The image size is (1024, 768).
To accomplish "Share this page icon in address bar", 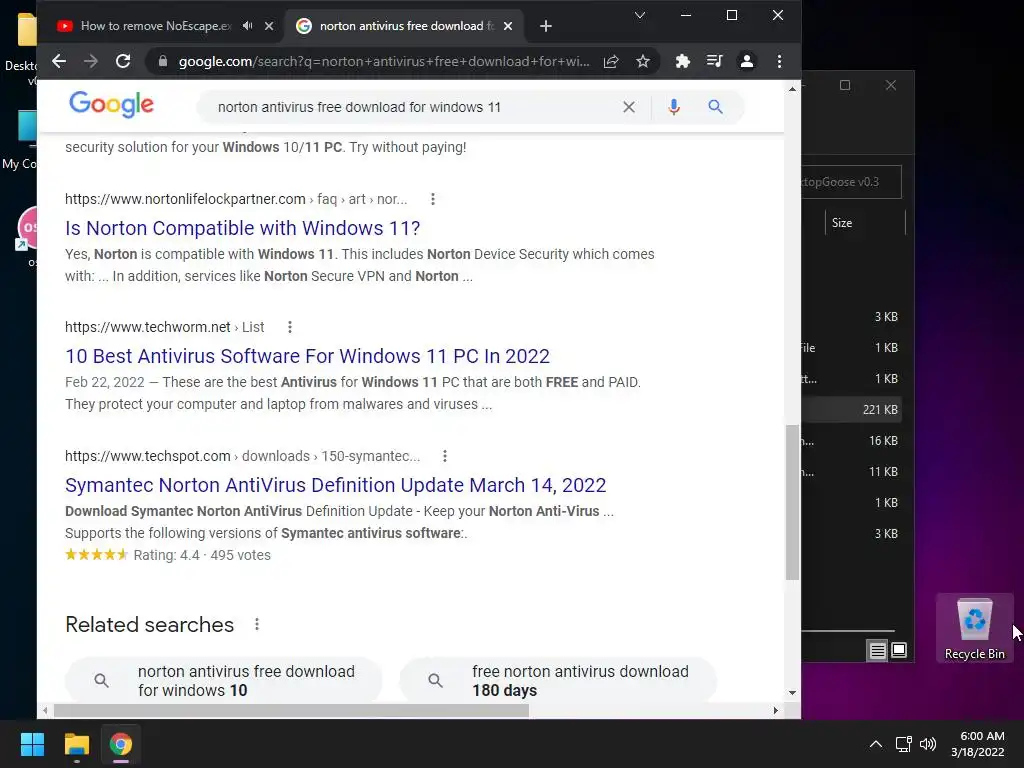I will 611,61.
